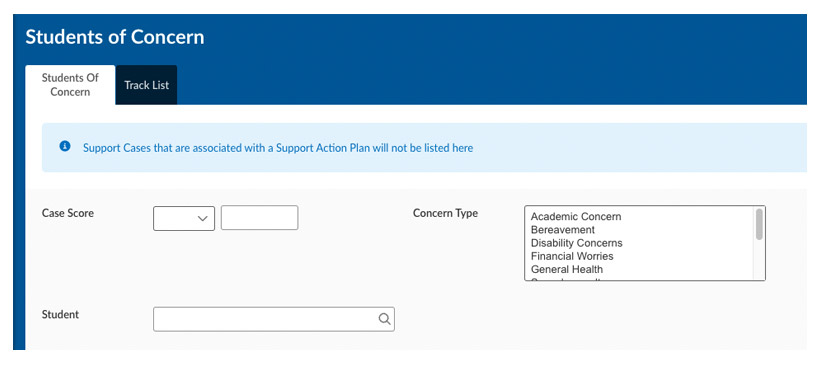Click the scrollbar track below the thumb
The width and height of the screenshot is (820, 365).
tap(759, 259)
